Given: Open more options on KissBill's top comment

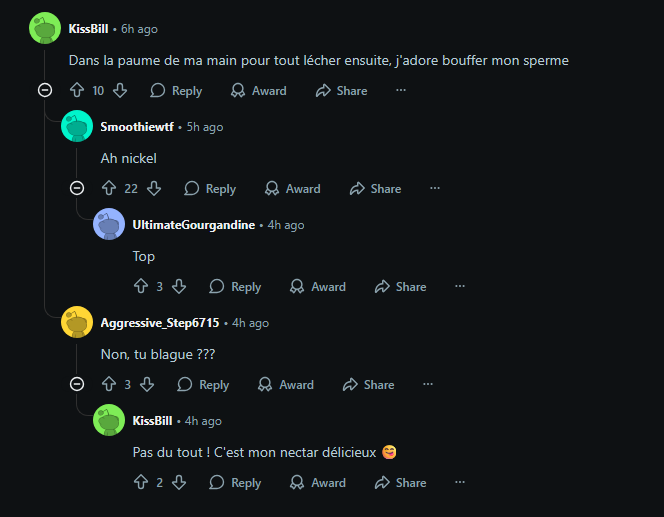Looking at the screenshot, I should [401, 91].
